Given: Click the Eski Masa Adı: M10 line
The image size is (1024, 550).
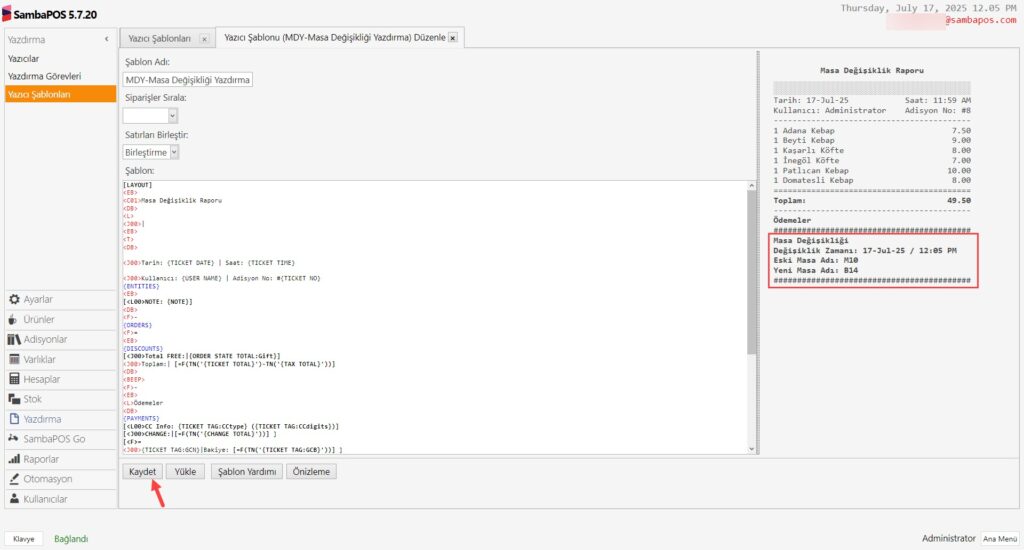Looking at the screenshot, I should point(816,260).
